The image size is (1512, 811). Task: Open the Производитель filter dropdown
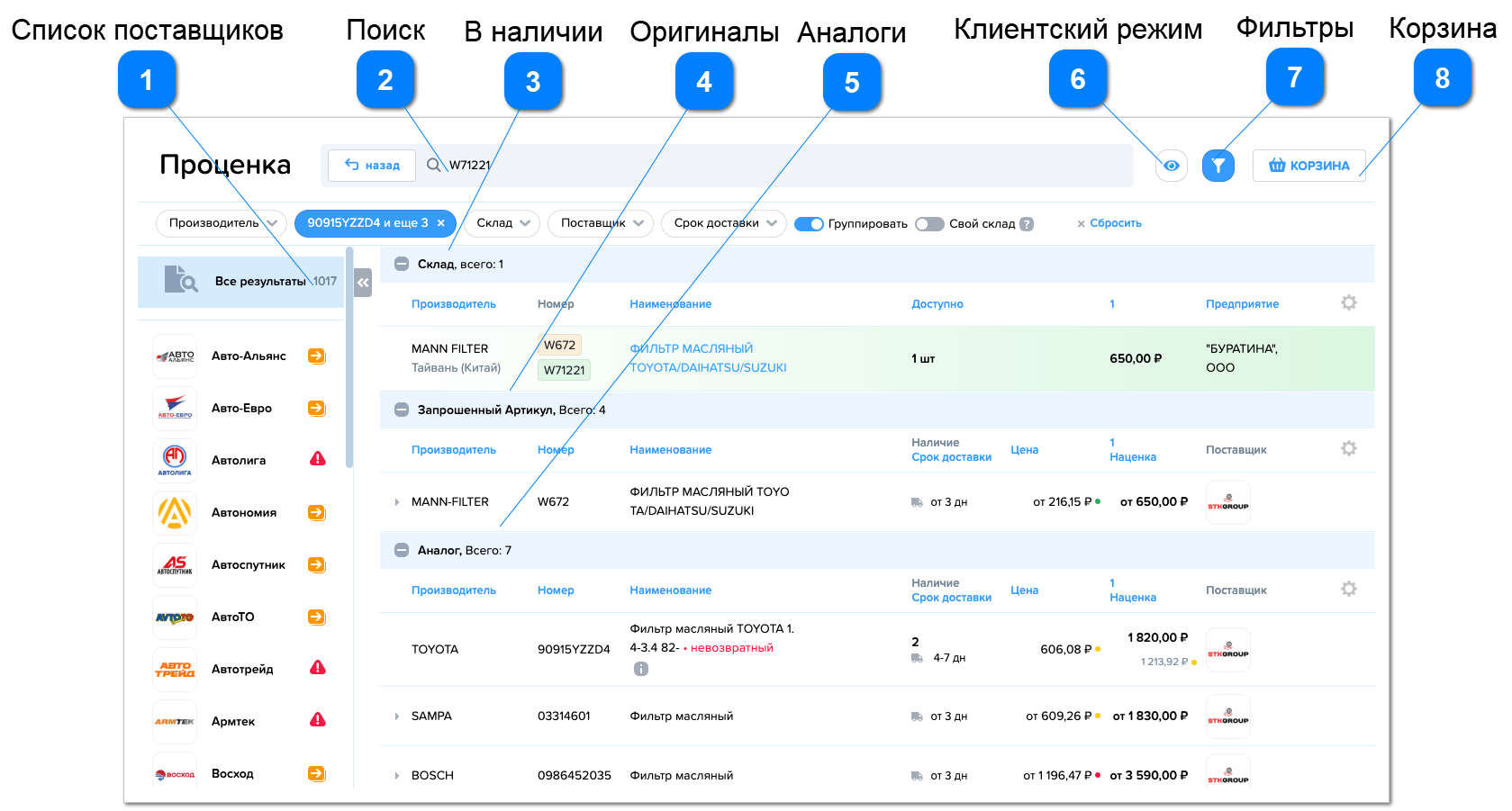coord(222,223)
